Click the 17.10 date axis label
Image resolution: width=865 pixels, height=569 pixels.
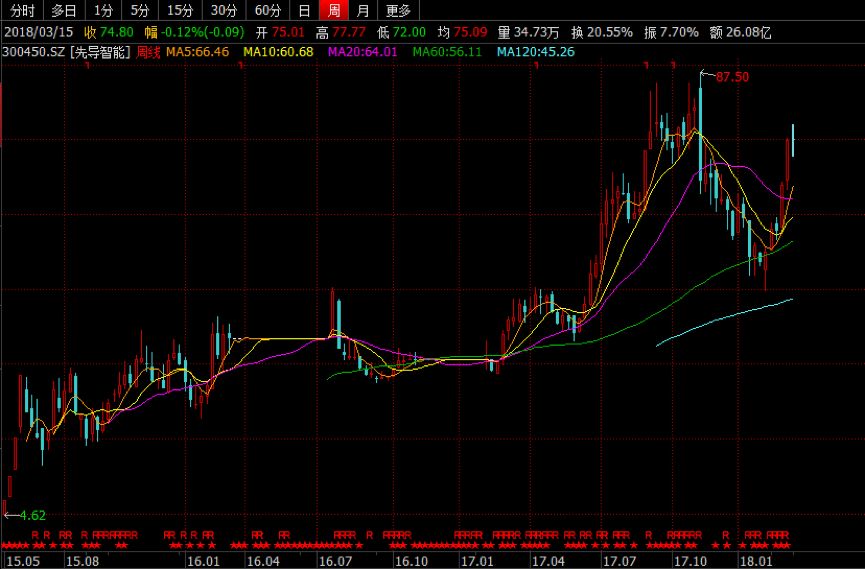click(x=690, y=561)
